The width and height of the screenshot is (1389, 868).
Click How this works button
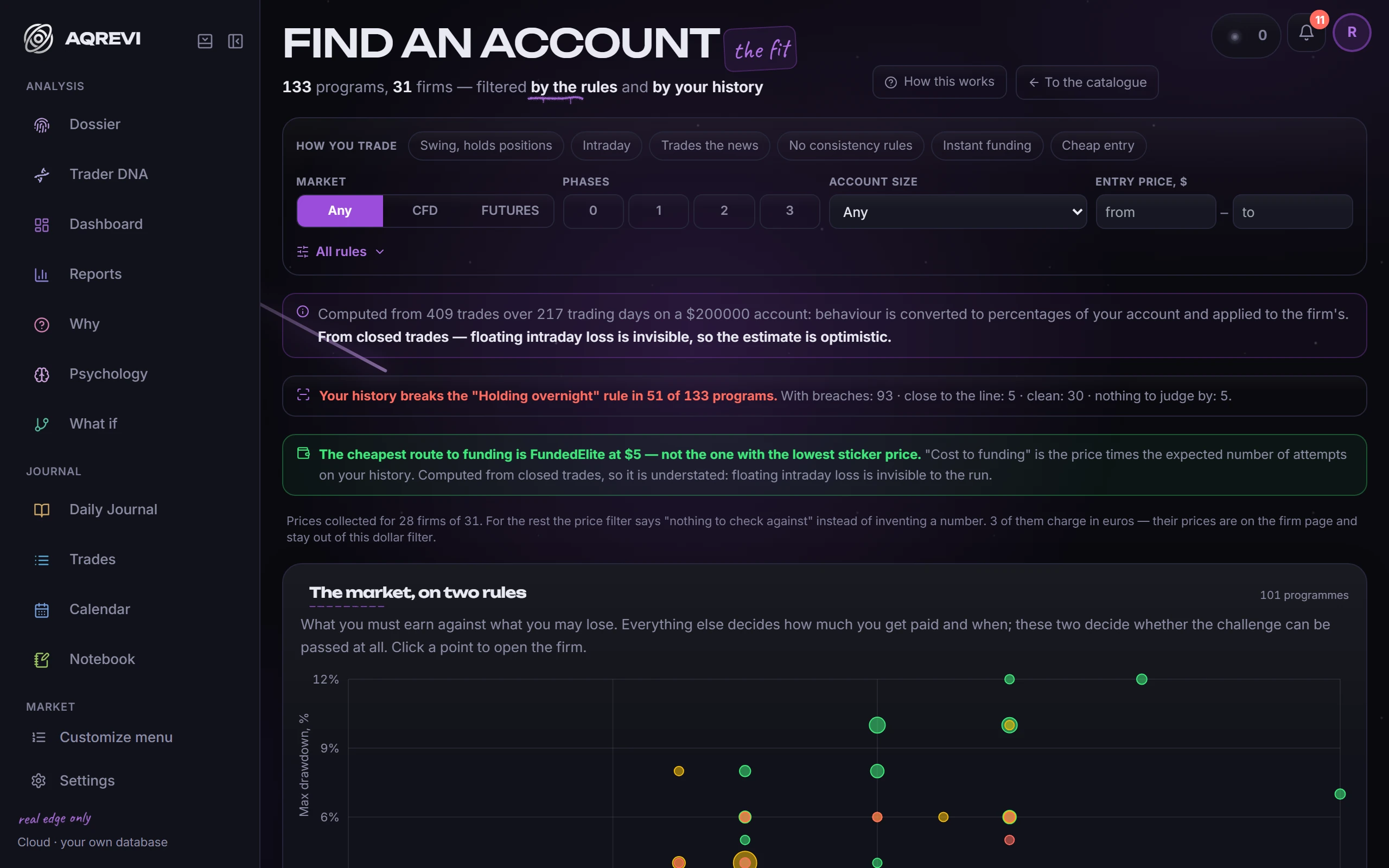939,82
